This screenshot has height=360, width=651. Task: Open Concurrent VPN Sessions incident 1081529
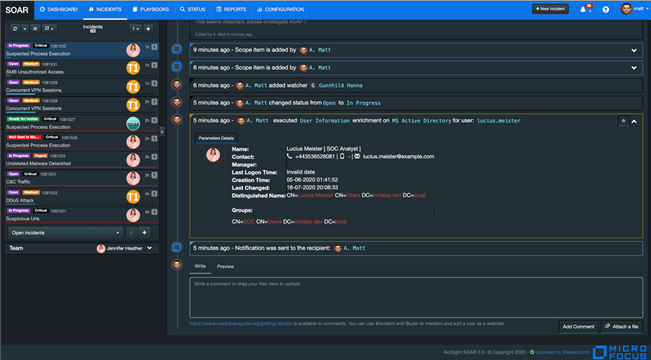tap(82, 86)
